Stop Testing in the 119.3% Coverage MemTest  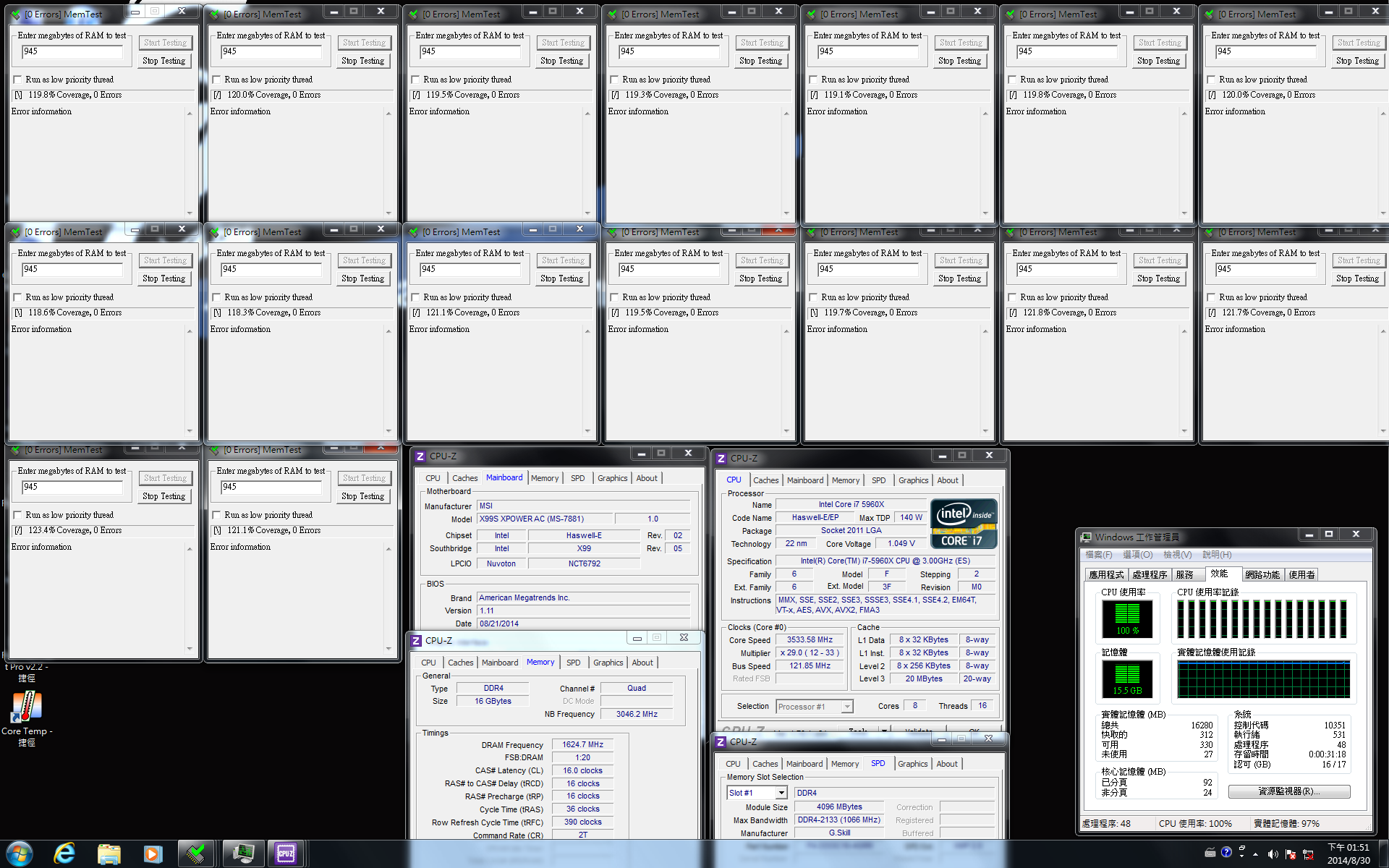pyautogui.click(x=761, y=61)
